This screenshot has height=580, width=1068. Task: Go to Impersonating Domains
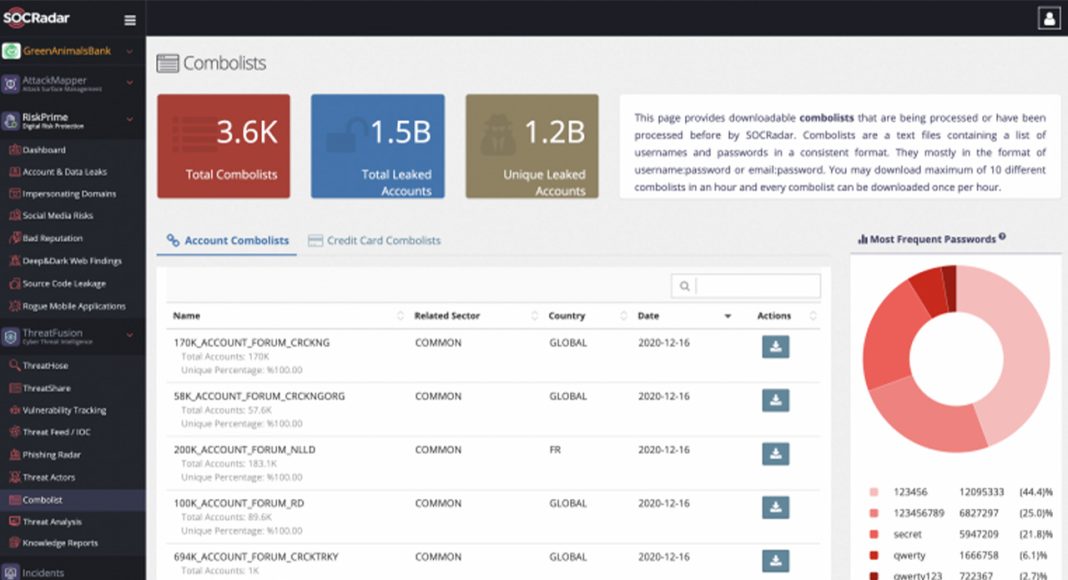pyautogui.click(x=69, y=193)
